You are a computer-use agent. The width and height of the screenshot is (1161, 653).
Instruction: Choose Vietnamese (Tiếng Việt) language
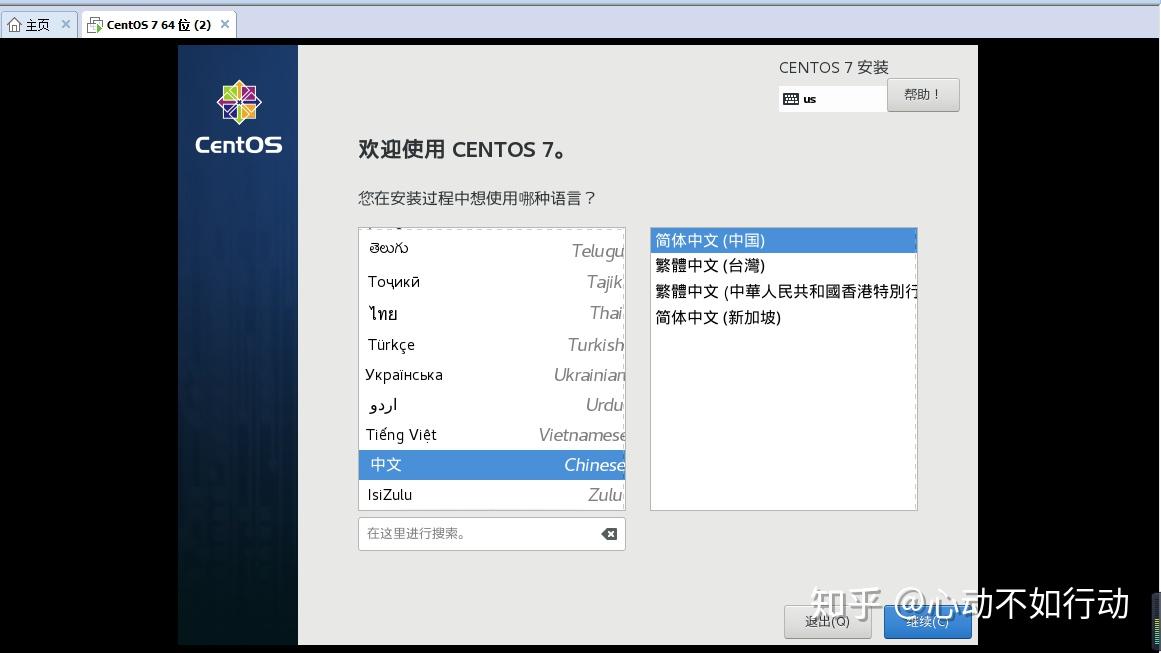tap(492, 435)
